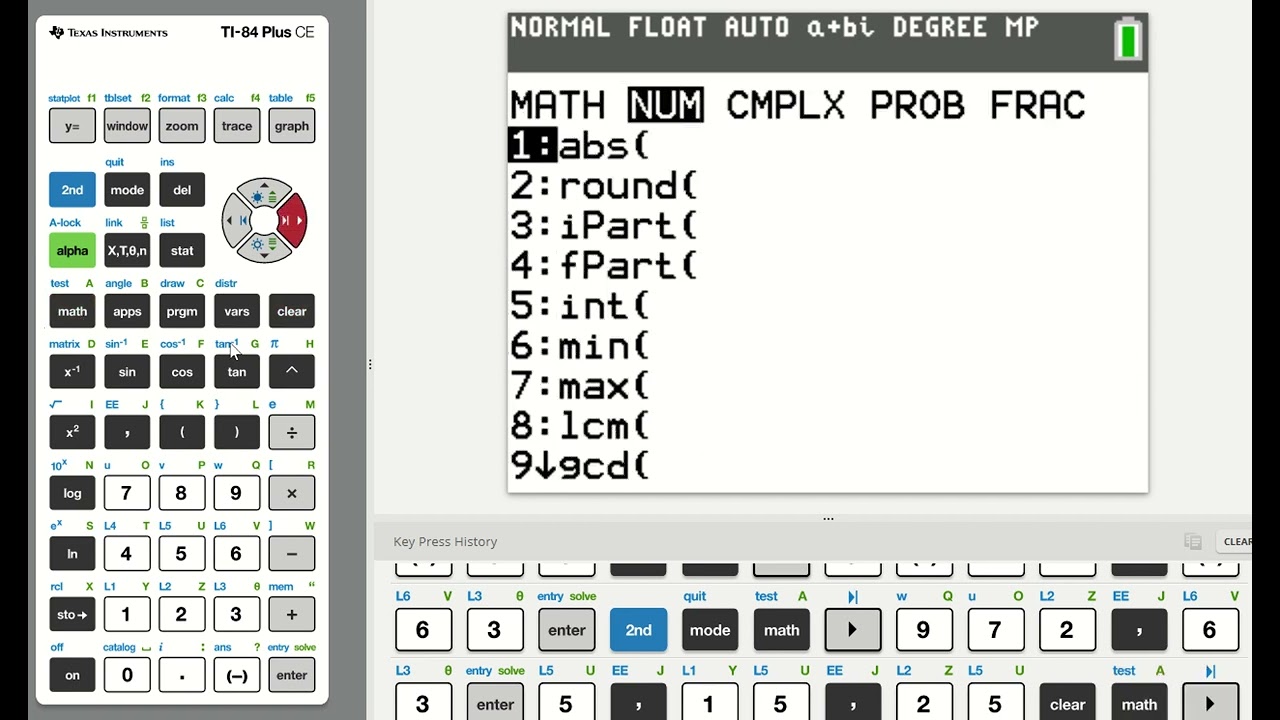Select the tan key
The image size is (1280, 720).
click(237, 372)
